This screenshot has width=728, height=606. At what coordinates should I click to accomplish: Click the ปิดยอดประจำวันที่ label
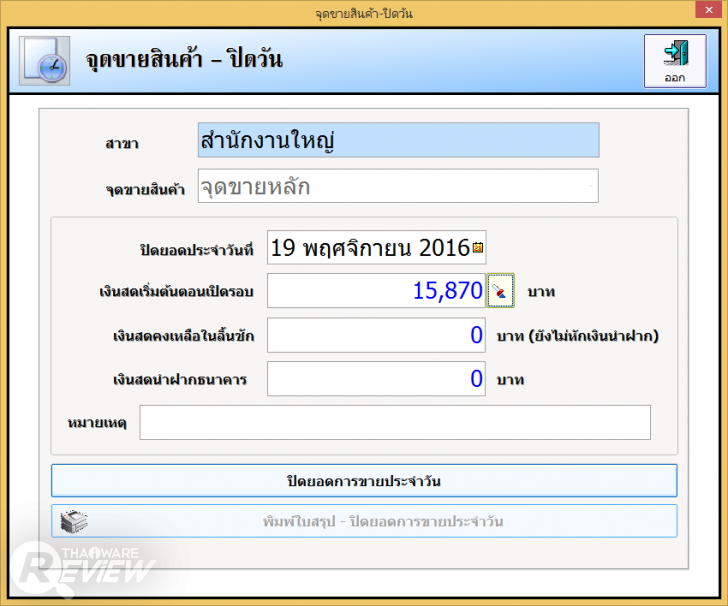point(197,250)
